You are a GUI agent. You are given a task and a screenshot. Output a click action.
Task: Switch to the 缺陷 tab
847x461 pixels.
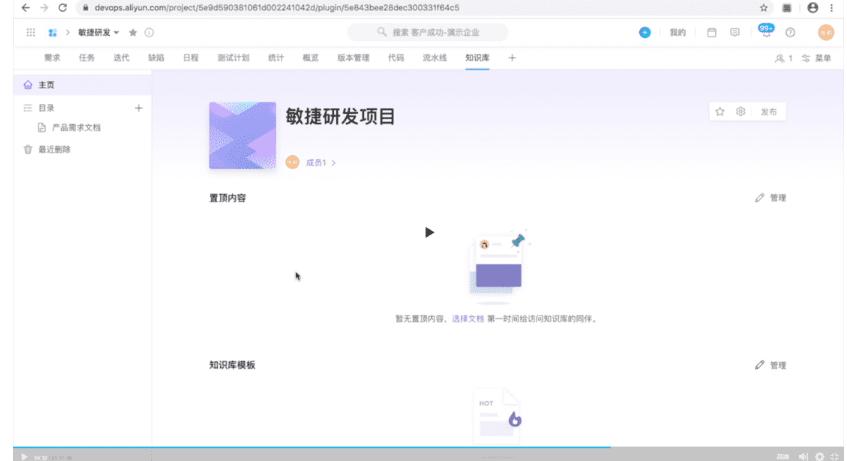[x=156, y=58]
